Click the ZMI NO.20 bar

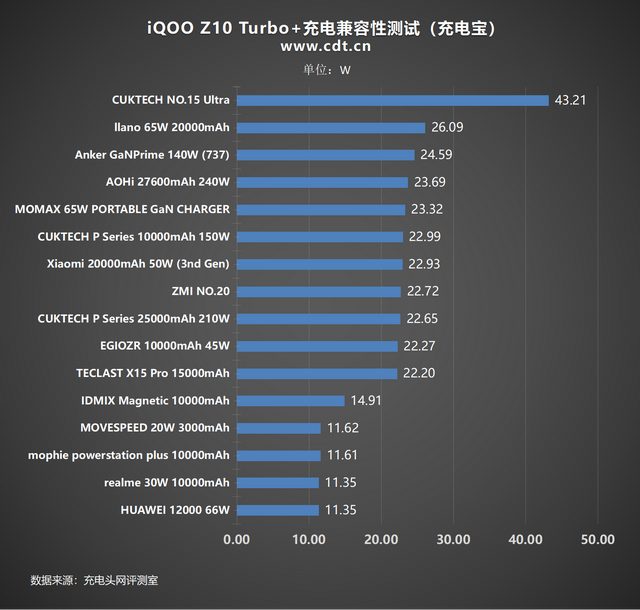[319, 292]
